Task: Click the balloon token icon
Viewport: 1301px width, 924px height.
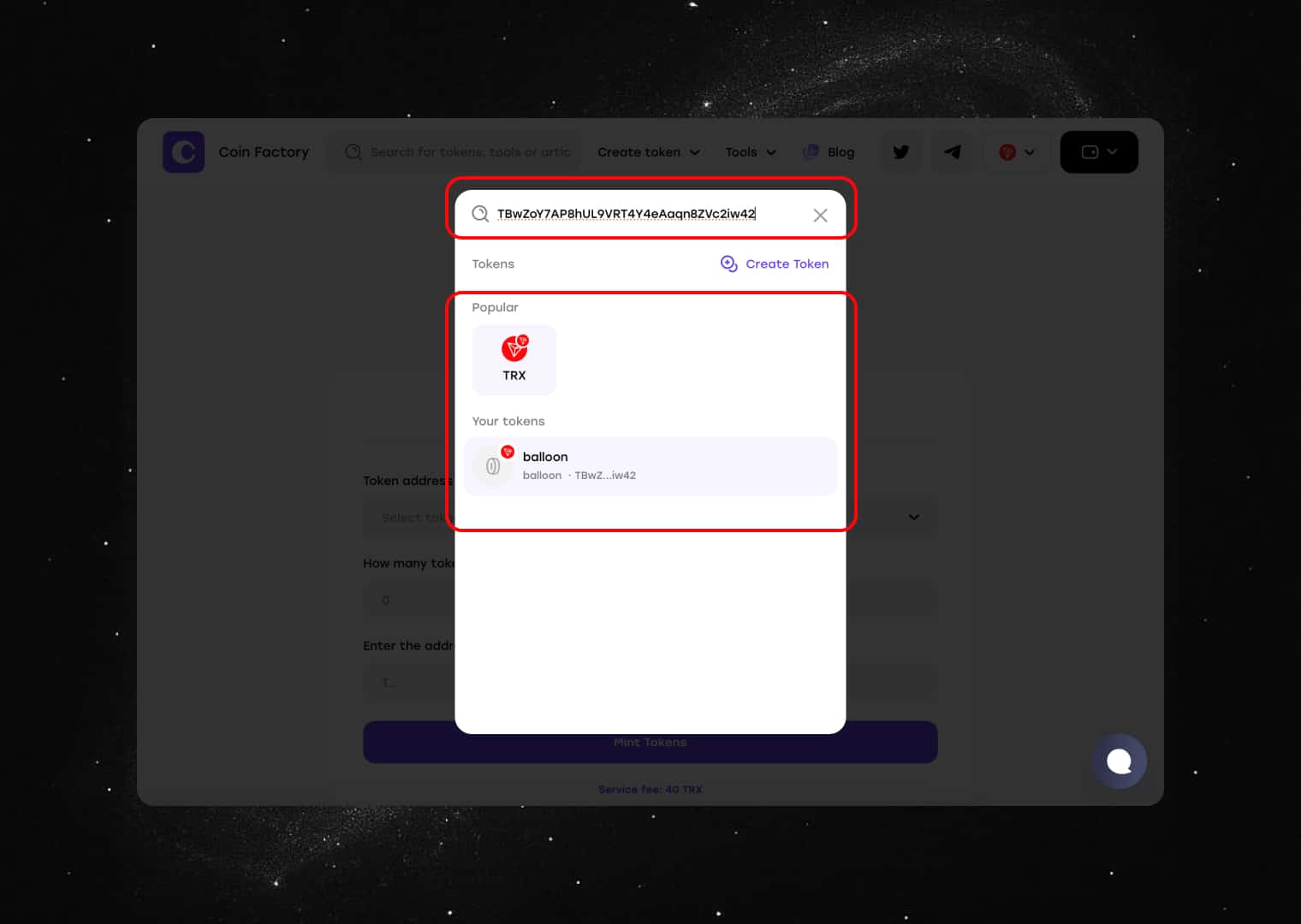Action: (493, 465)
